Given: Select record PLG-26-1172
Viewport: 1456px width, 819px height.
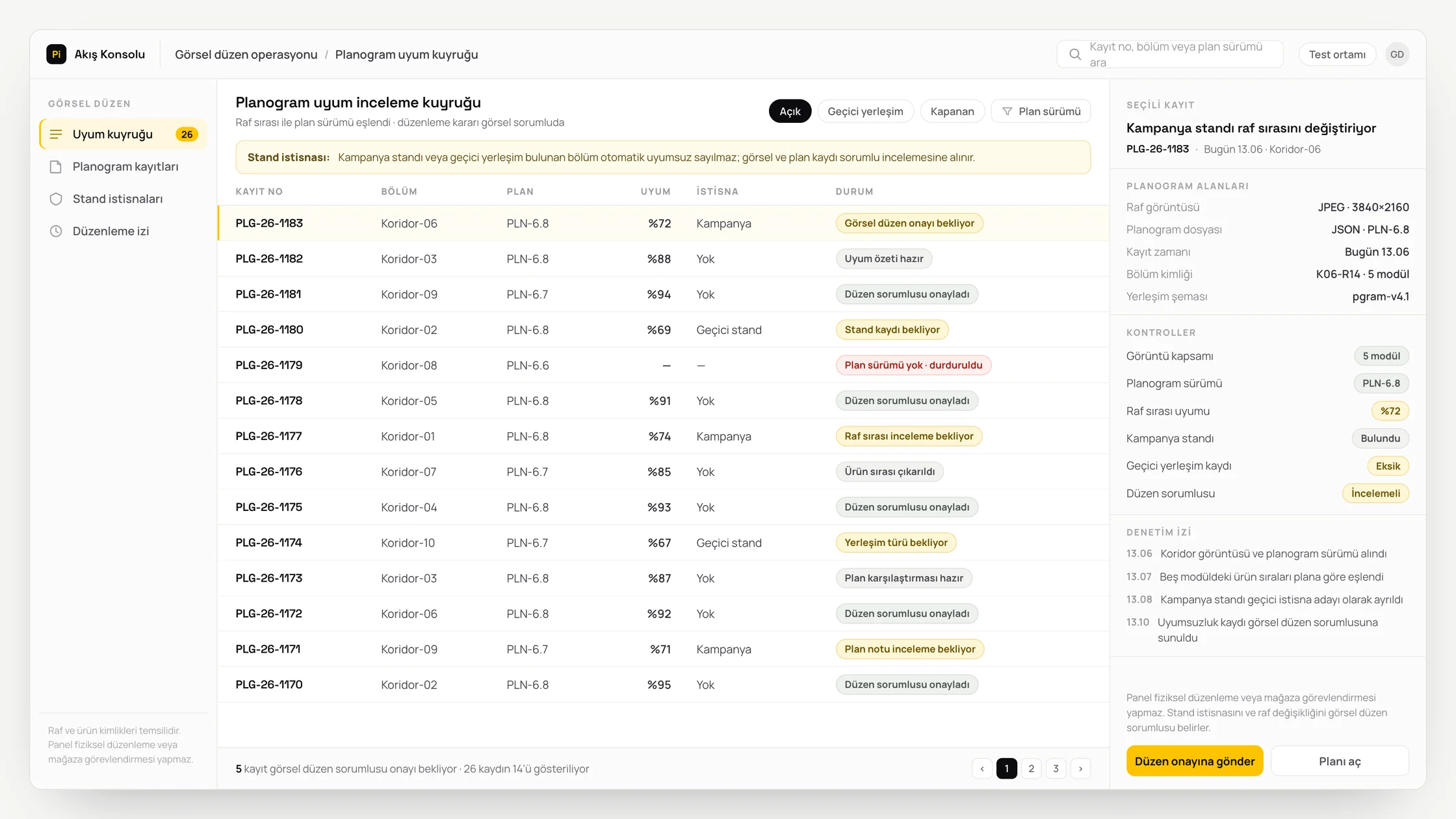Looking at the screenshot, I should pyautogui.click(x=663, y=614).
